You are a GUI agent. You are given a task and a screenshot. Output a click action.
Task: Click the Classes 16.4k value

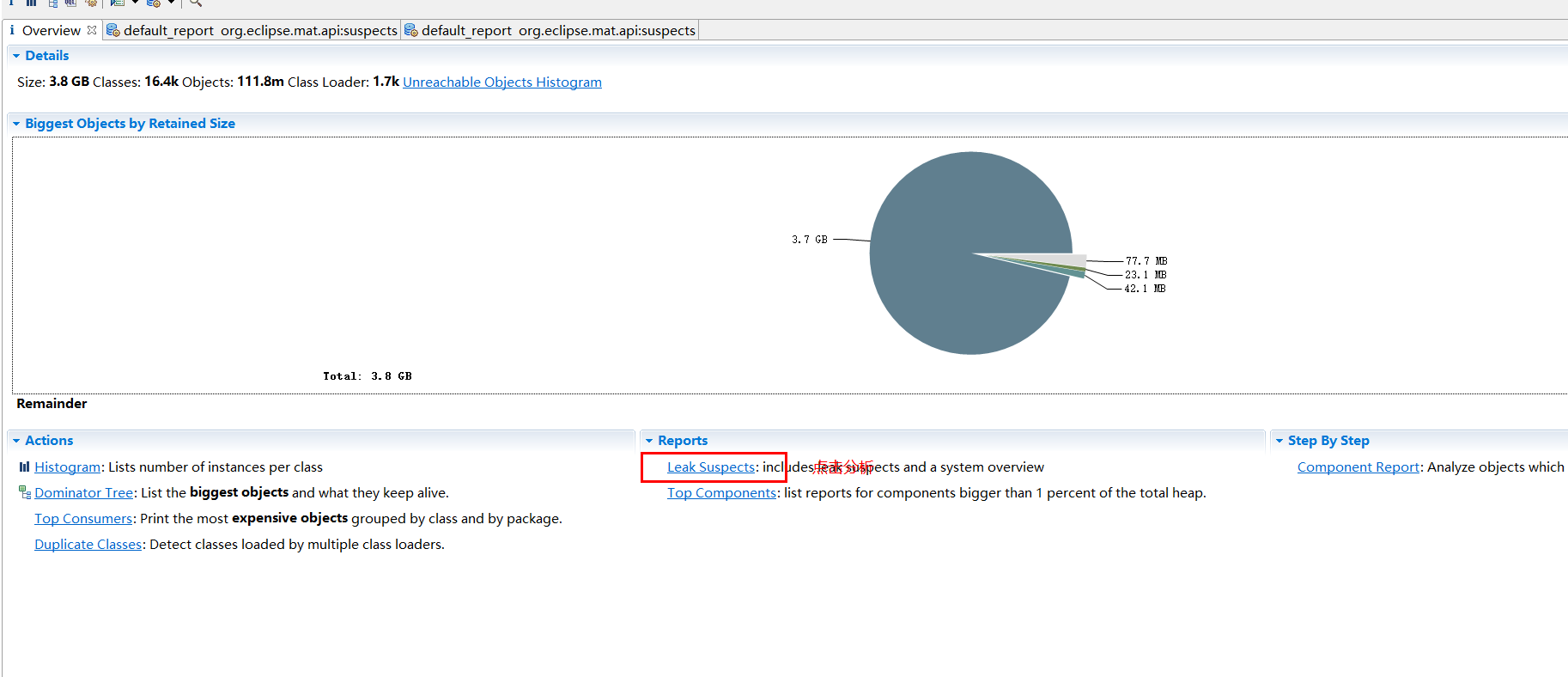(161, 82)
